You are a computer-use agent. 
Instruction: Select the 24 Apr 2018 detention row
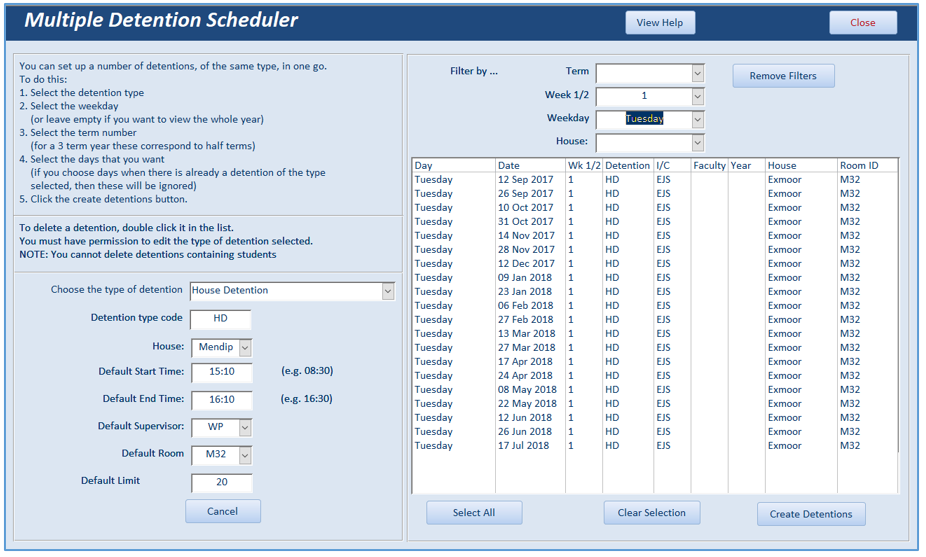[x=655, y=376]
